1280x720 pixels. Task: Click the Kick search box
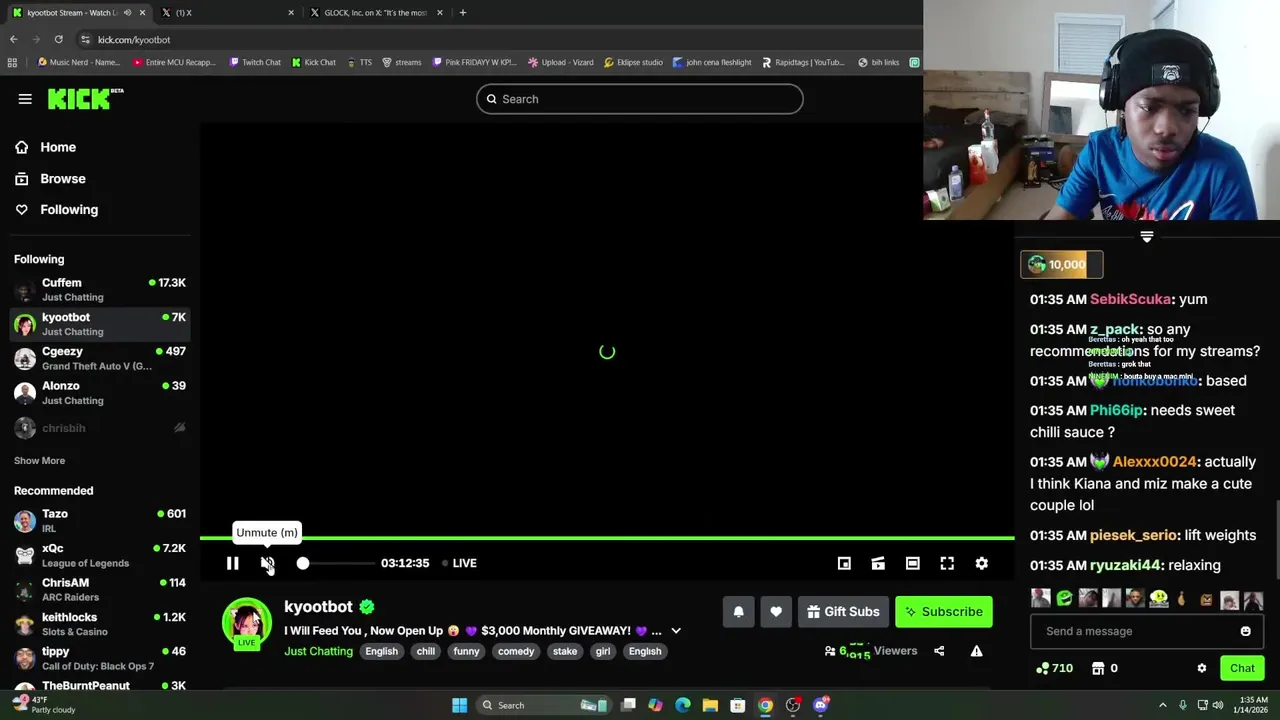(x=640, y=99)
